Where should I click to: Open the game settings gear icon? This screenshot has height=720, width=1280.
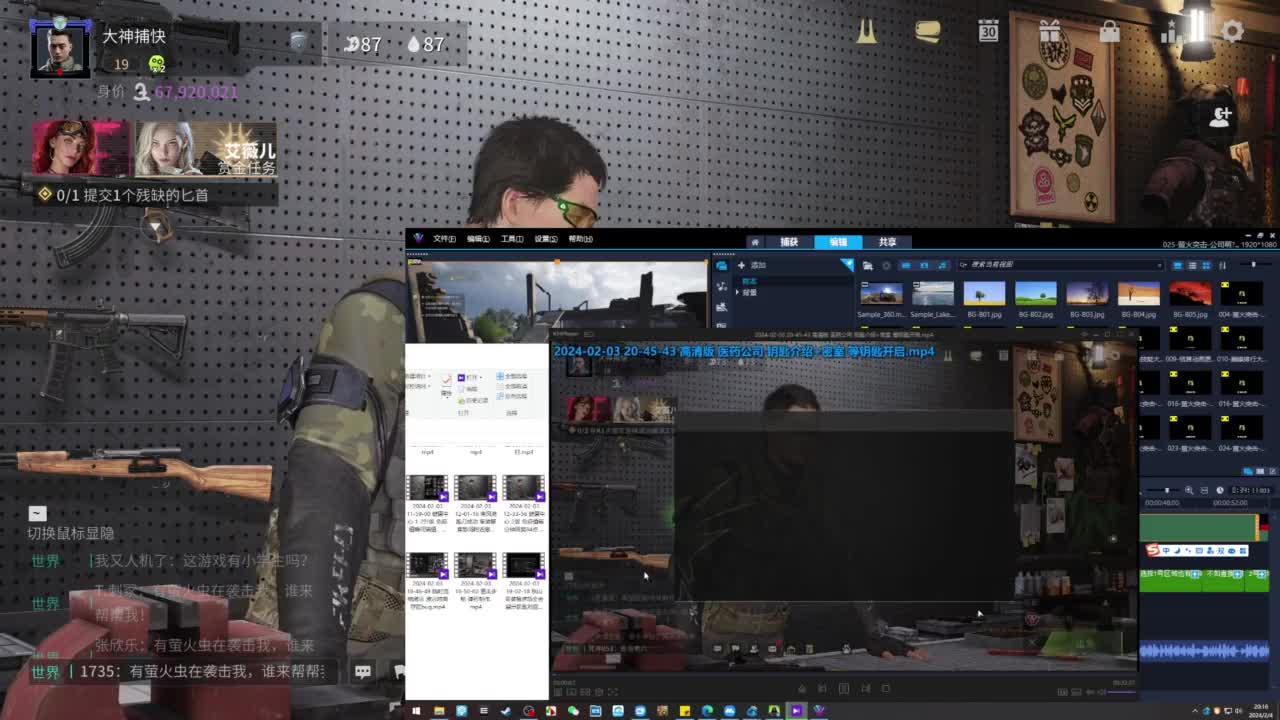(x=1232, y=31)
